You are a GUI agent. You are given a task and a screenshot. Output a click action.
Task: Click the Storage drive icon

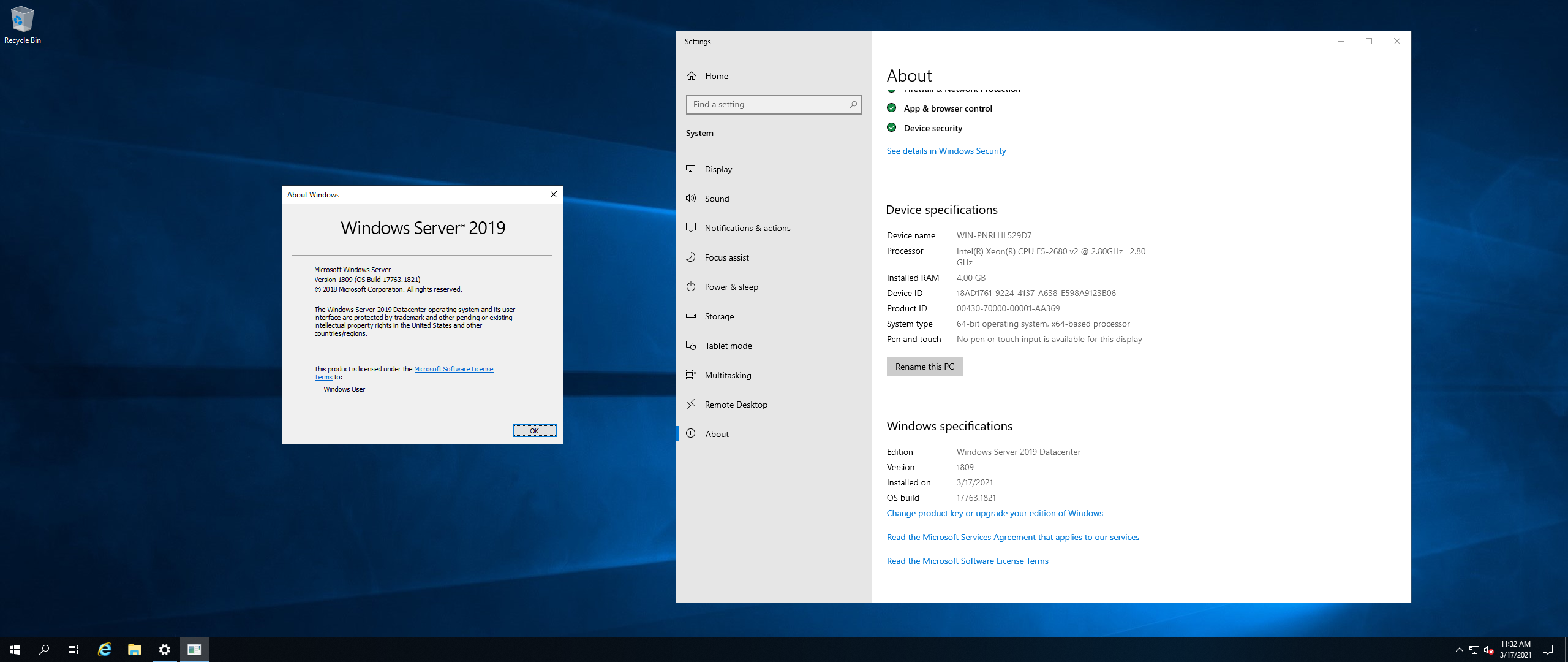(x=691, y=316)
